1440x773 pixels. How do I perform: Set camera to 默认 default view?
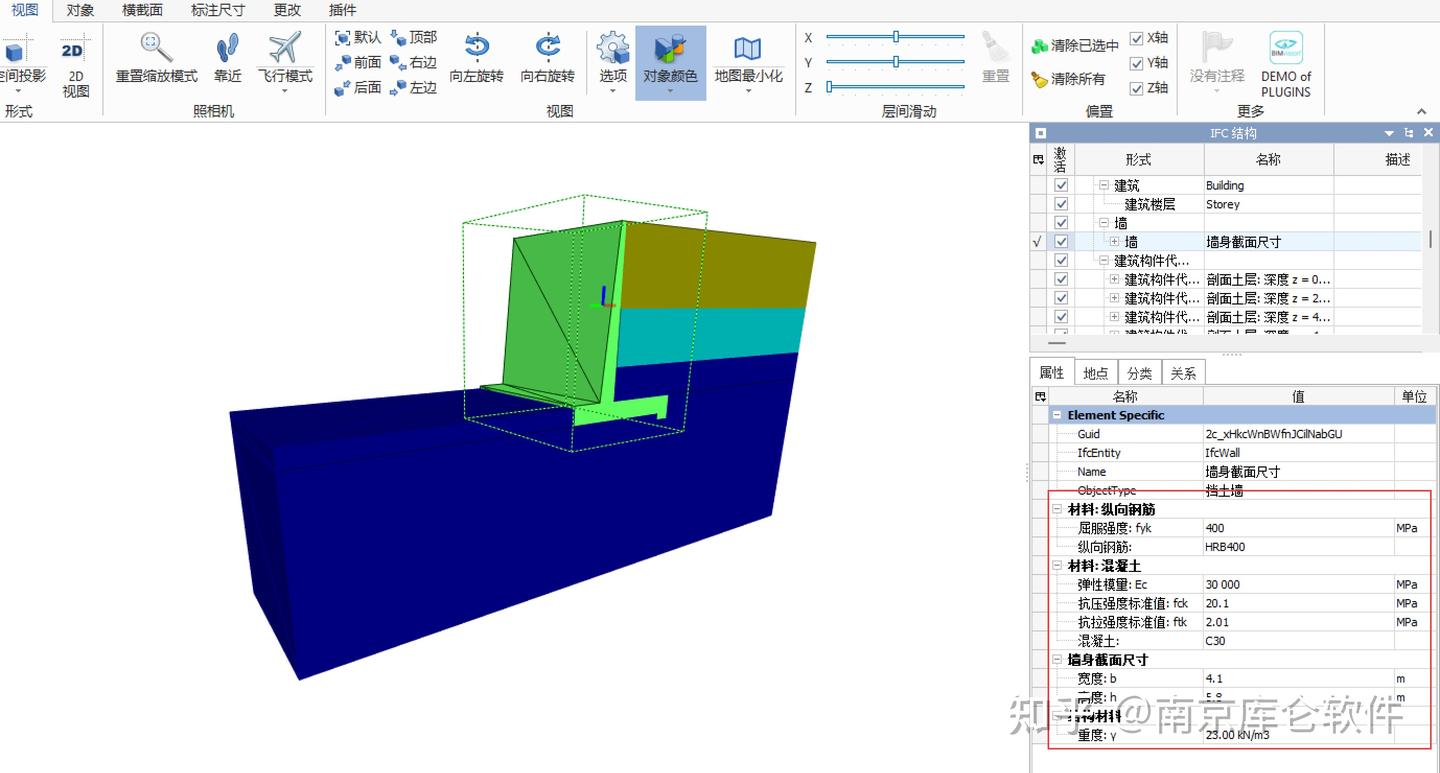point(358,37)
